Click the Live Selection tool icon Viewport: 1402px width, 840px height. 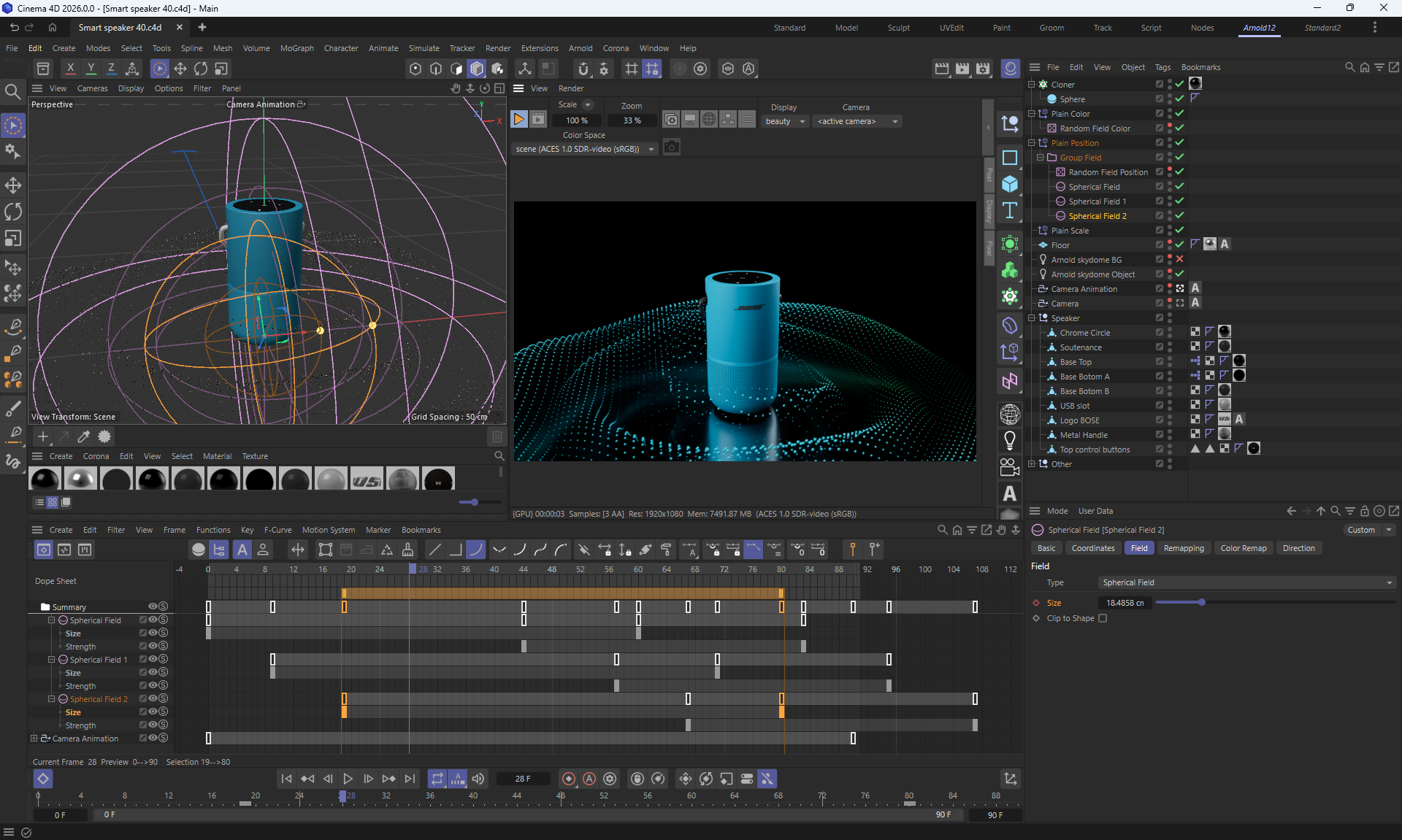click(13, 126)
